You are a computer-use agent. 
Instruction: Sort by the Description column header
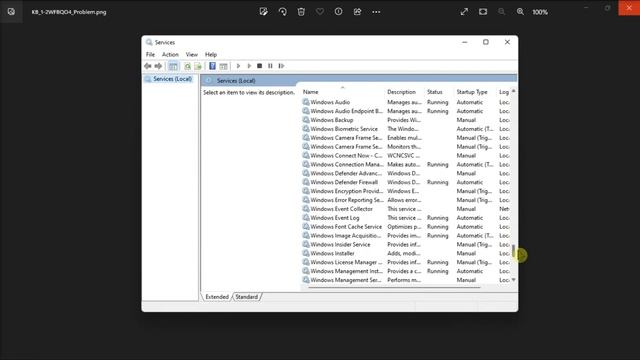[x=404, y=92]
